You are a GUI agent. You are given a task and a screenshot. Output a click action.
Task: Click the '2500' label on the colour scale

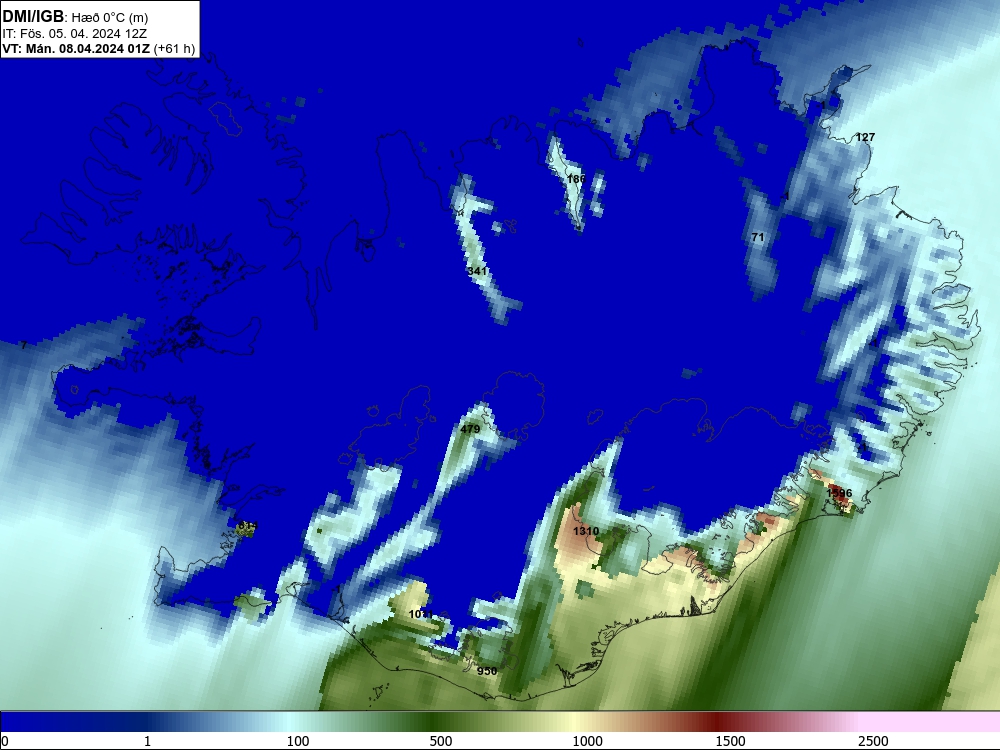tap(873, 741)
